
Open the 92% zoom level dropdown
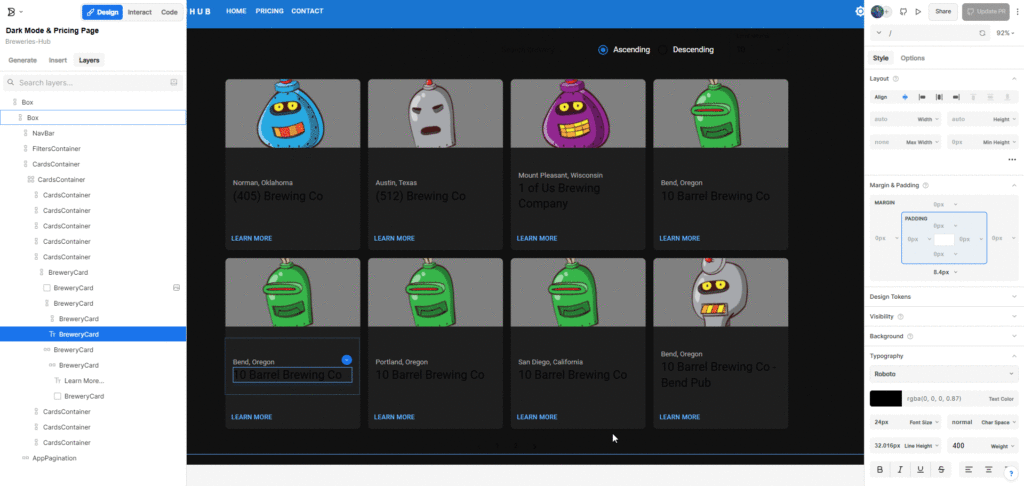coord(1003,33)
